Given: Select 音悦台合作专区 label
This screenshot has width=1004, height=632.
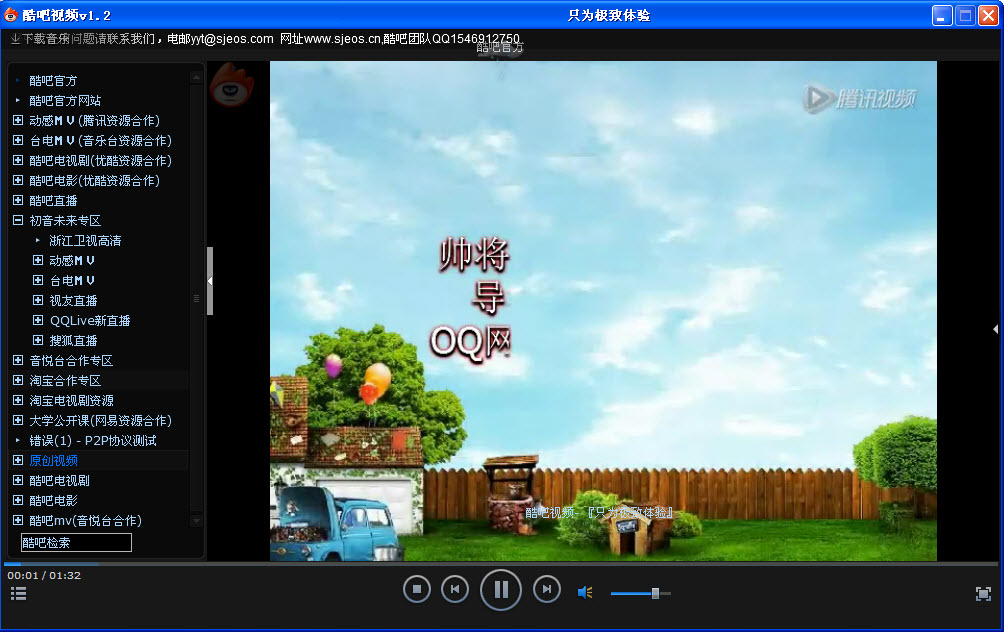Looking at the screenshot, I should 71,361.
